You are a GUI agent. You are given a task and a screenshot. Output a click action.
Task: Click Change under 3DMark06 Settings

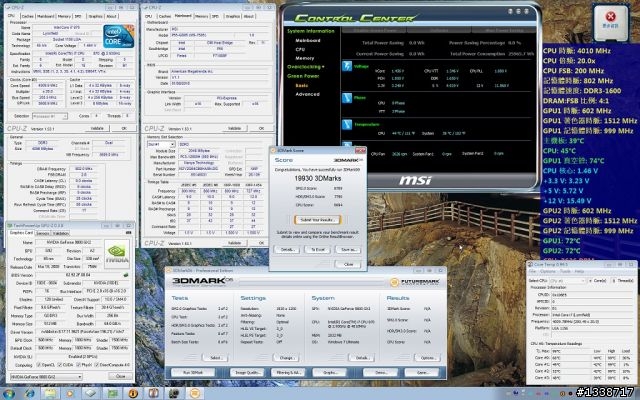(287, 358)
